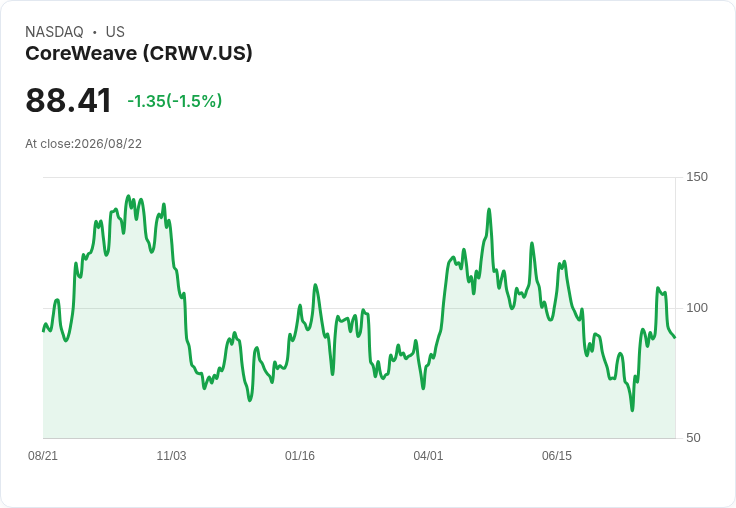Screen dimensions: 736x508
Task: Click the 04/01 date axis label
Action: [x=428, y=456]
